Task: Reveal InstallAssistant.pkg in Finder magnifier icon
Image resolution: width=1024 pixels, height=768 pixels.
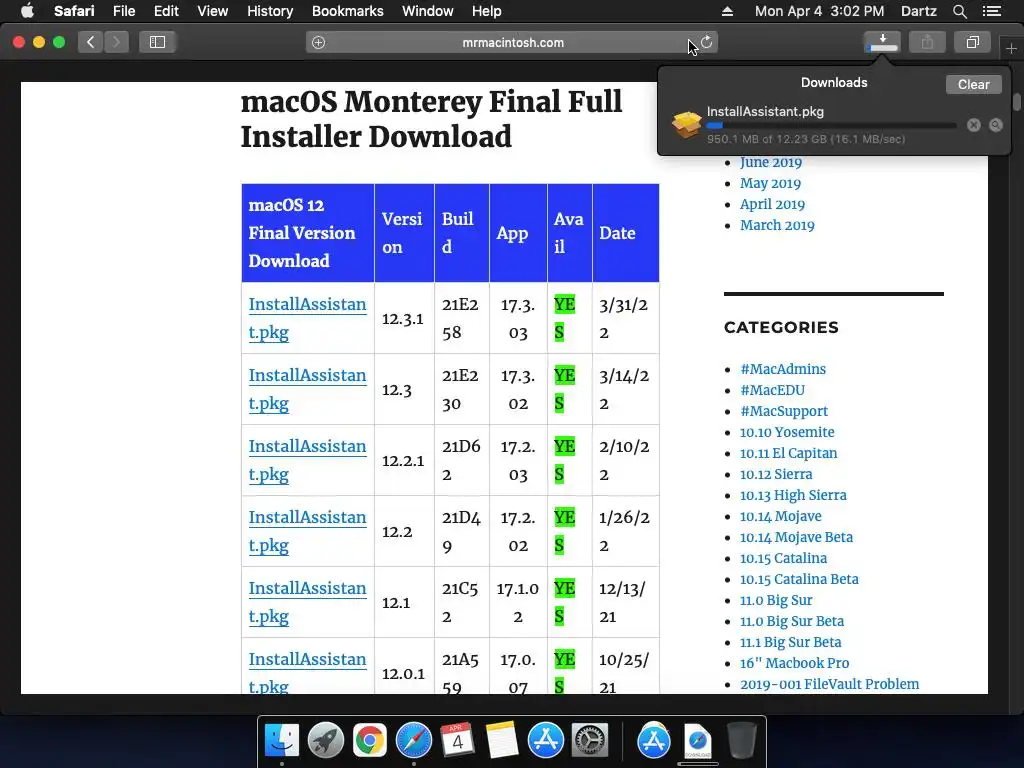Action: coord(996,125)
